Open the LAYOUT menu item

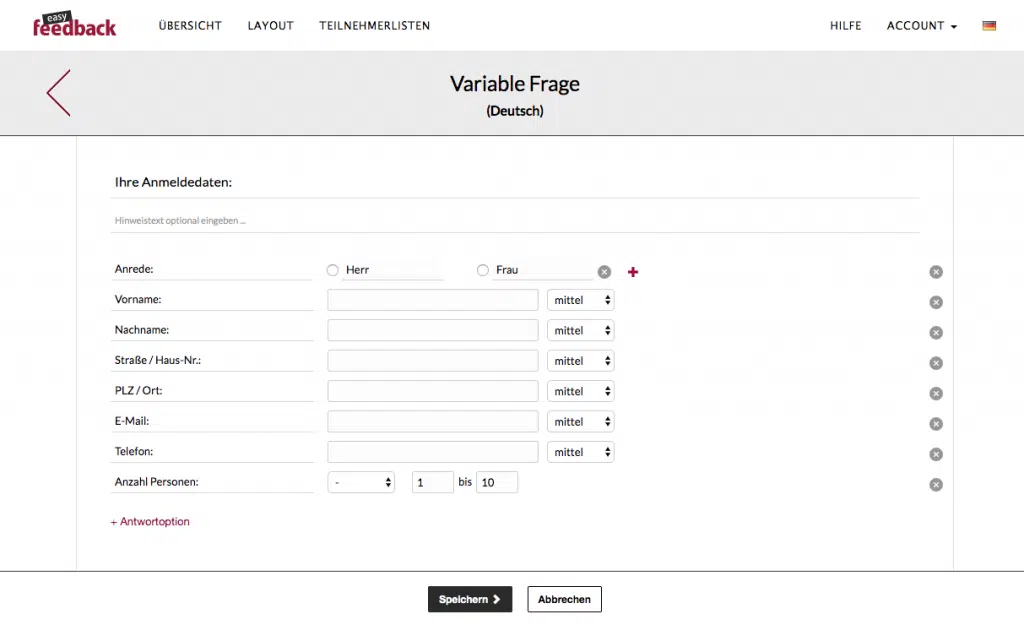coord(270,25)
